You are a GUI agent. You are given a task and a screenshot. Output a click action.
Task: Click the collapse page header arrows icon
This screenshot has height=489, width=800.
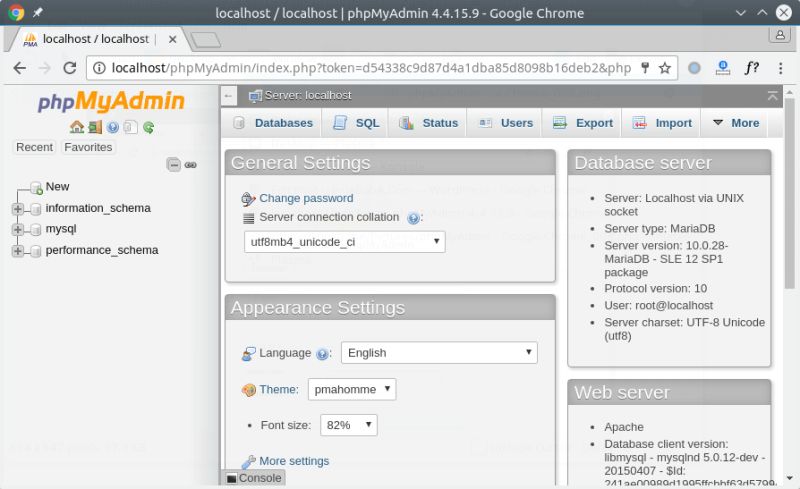[x=772, y=95]
